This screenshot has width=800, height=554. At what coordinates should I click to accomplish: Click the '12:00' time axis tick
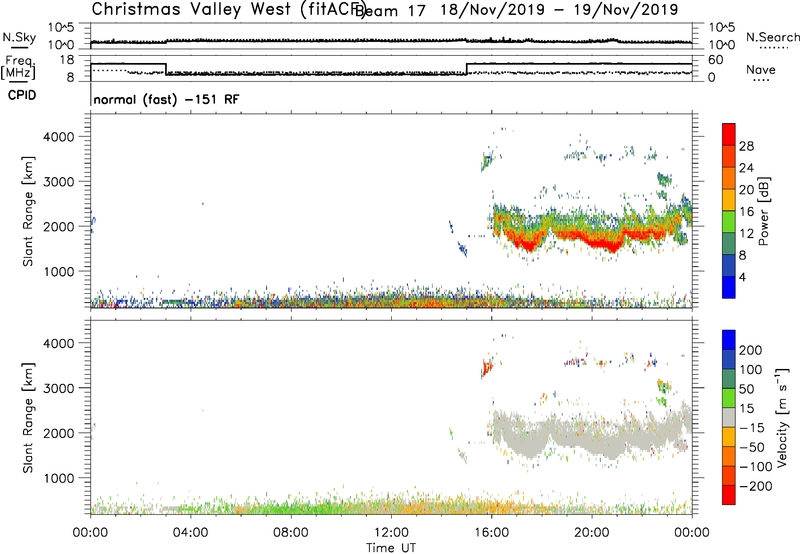point(391,533)
